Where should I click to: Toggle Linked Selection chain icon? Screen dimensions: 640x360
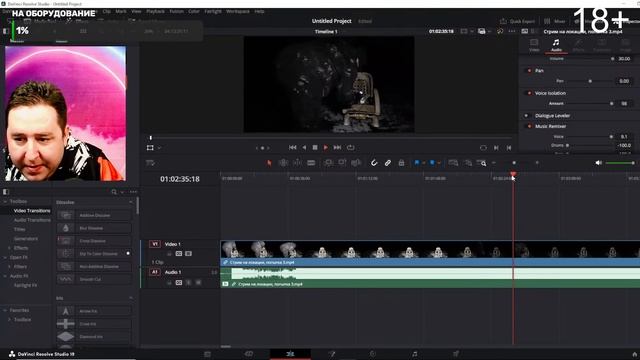point(388,163)
